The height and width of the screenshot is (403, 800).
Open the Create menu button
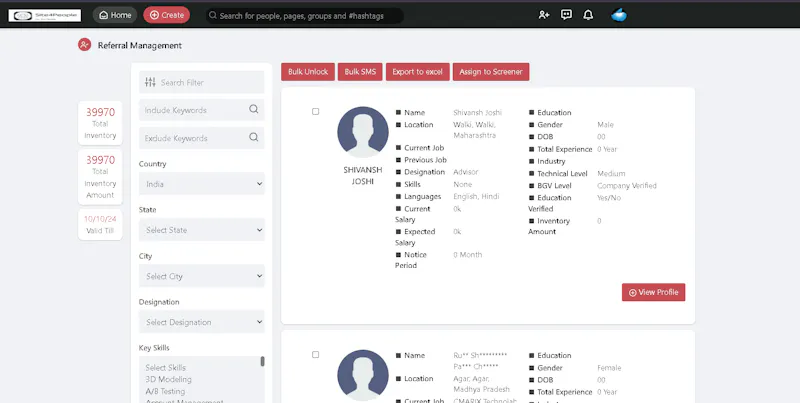(x=166, y=15)
